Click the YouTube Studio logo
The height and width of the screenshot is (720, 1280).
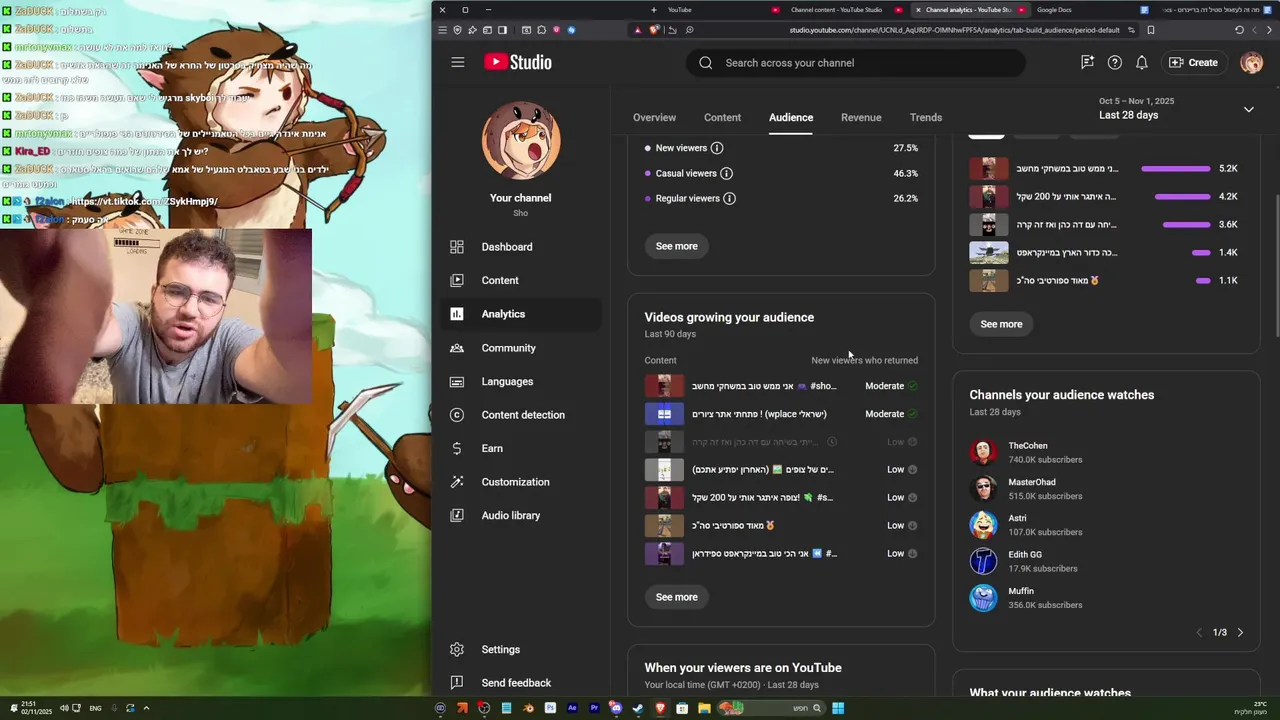click(x=518, y=62)
